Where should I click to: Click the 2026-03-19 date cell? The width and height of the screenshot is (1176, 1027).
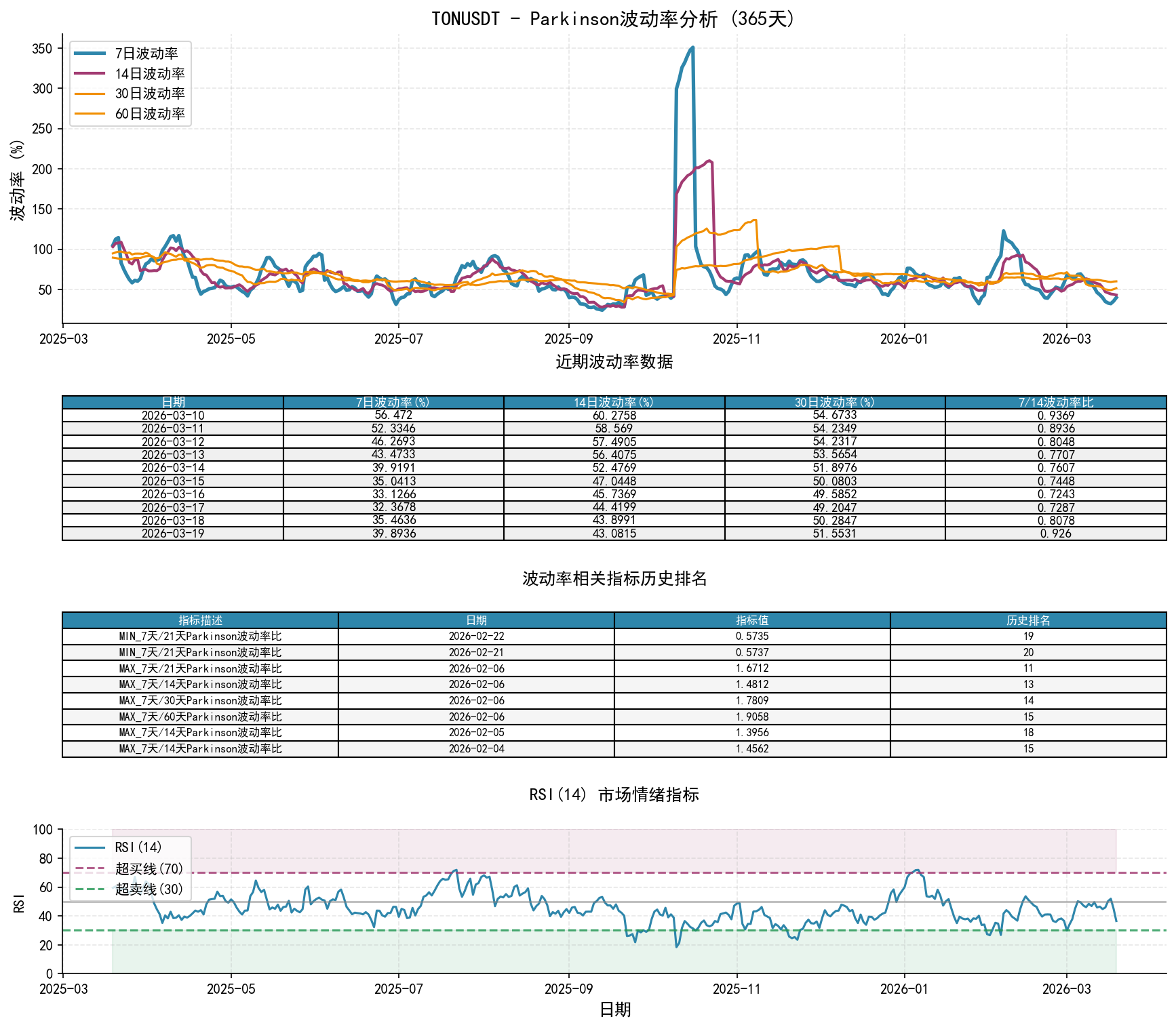coord(173,533)
